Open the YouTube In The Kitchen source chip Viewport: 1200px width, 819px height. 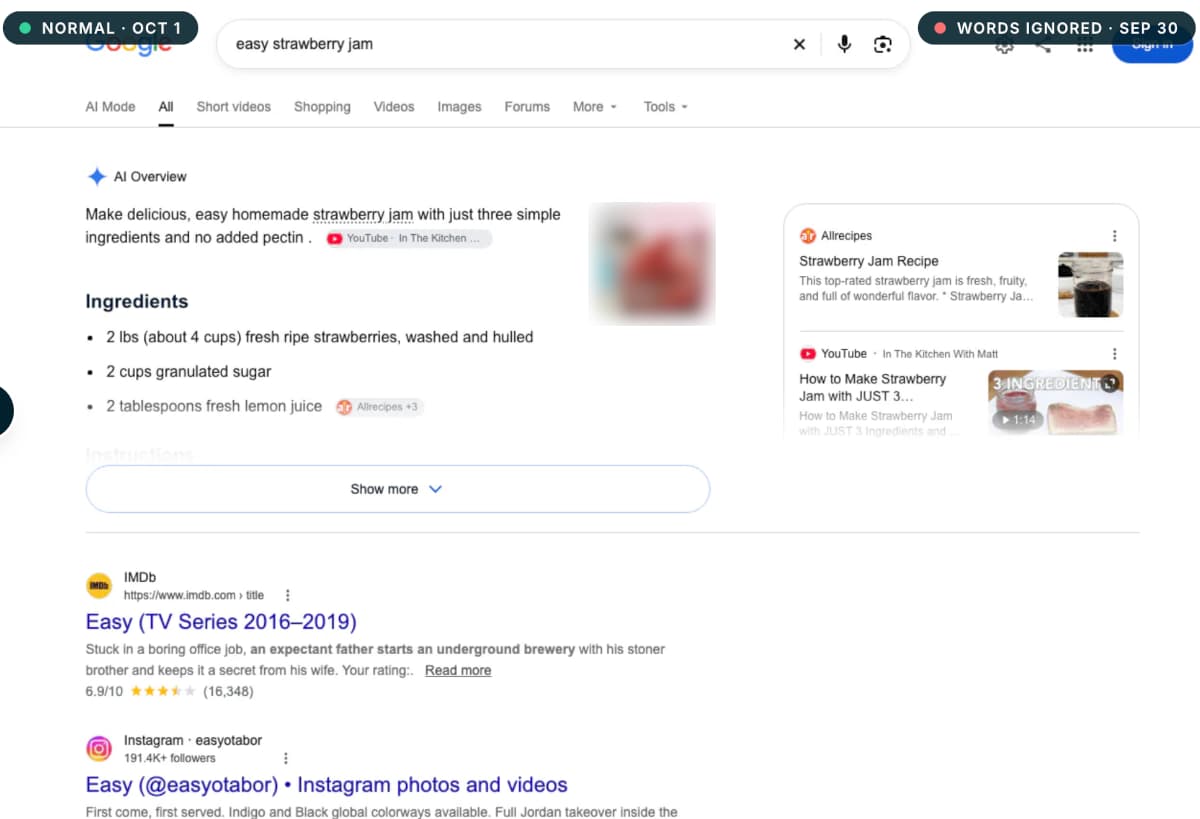408,238
